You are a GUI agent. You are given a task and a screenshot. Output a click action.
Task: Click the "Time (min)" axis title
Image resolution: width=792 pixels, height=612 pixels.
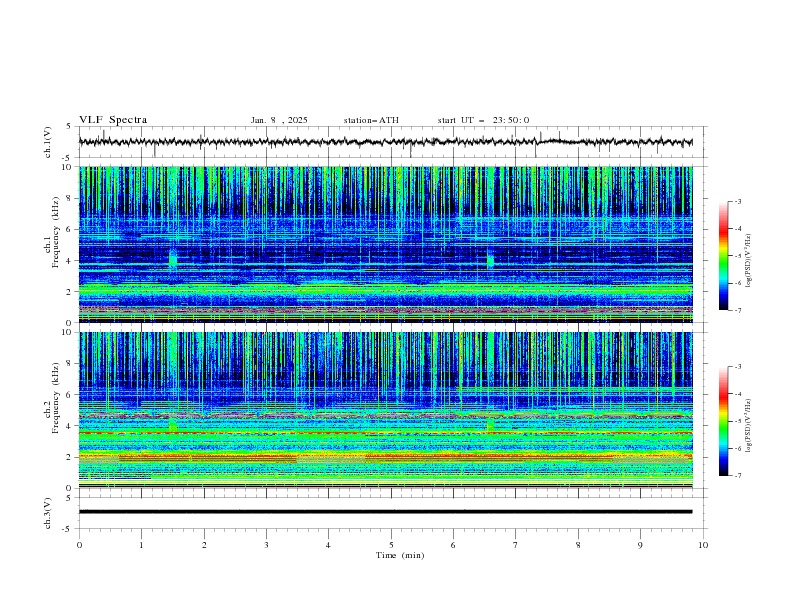pos(400,555)
